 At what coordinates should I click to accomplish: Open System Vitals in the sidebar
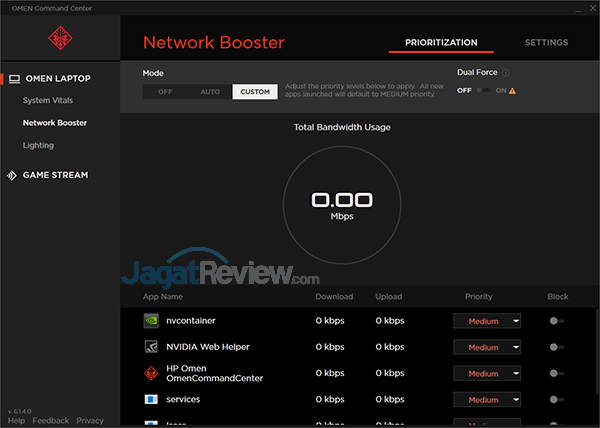pyautogui.click(x=48, y=100)
